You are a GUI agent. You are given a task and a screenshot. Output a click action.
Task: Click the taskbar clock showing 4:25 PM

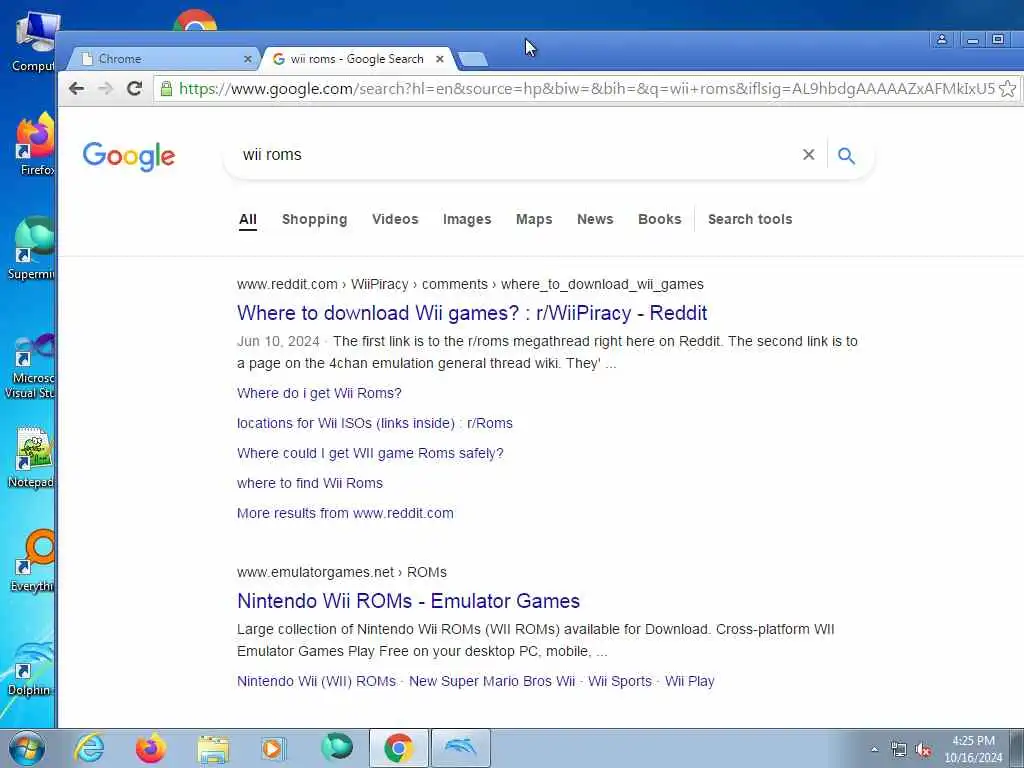click(973, 749)
